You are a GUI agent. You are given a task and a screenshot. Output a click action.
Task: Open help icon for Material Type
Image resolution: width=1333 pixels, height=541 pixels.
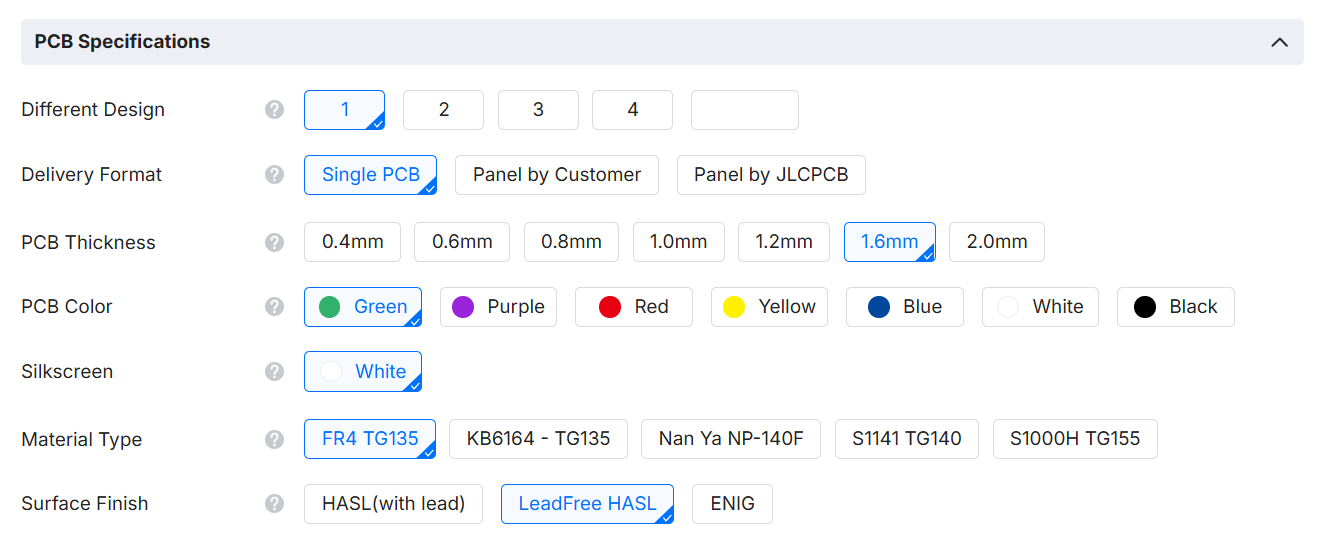click(x=275, y=439)
